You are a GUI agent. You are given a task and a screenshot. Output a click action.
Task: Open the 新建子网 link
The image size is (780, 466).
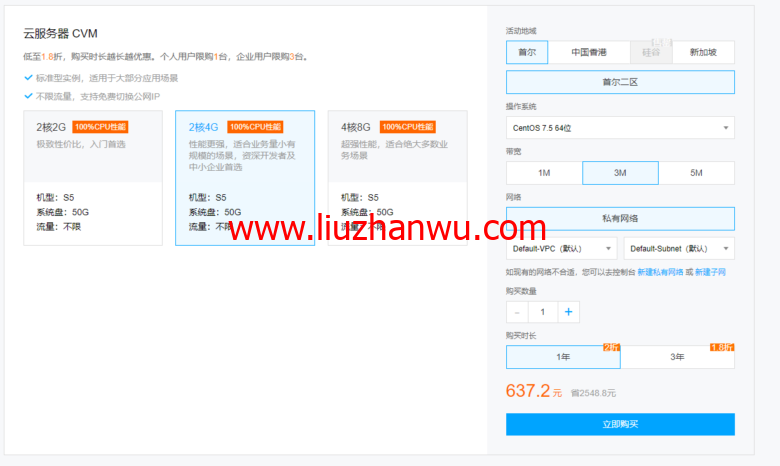click(710, 272)
